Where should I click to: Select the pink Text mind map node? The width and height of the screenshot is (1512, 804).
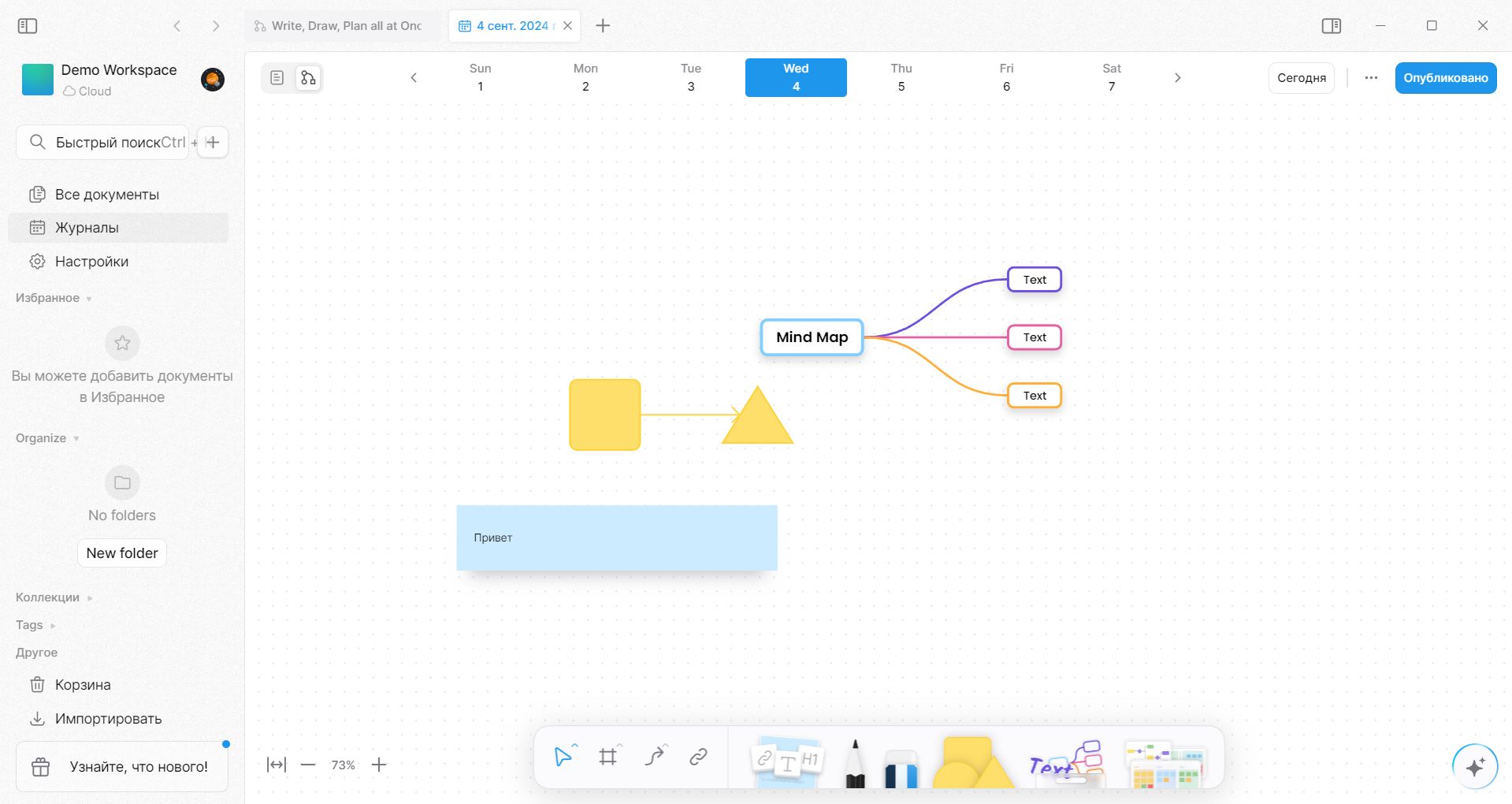[1035, 337]
